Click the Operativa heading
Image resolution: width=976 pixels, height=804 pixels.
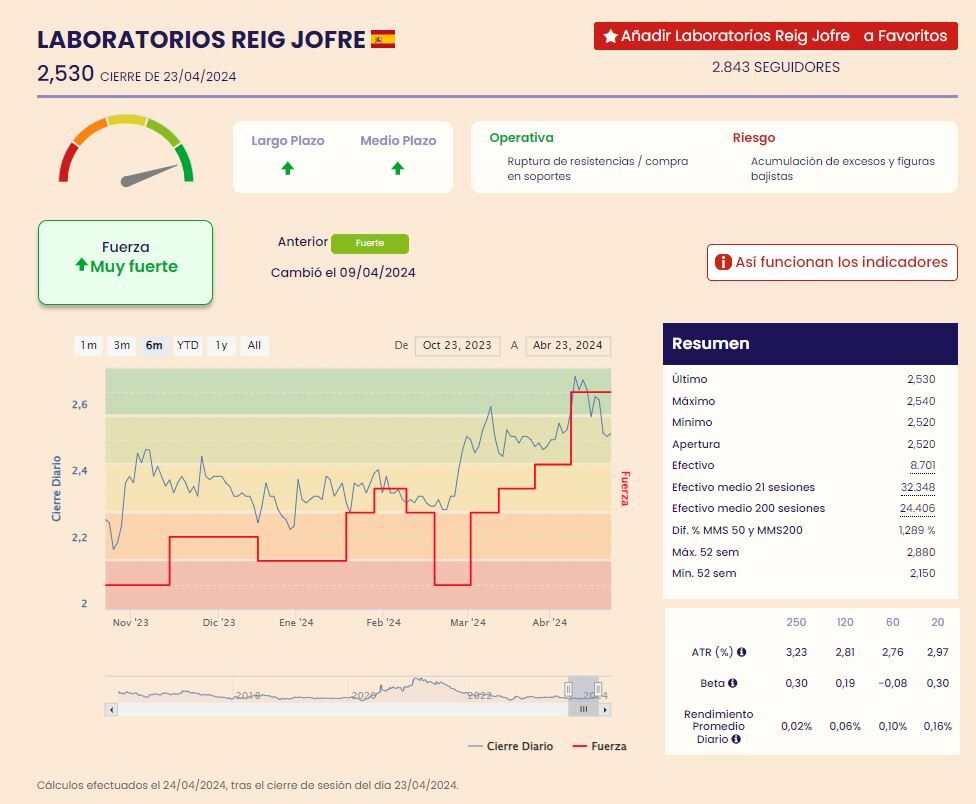point(521,138)
